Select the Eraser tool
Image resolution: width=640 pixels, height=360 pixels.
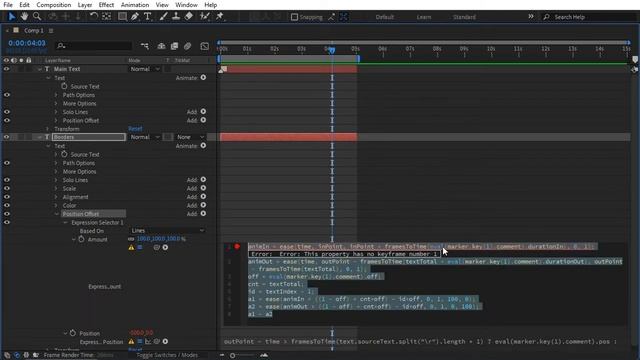pos(189,16)
